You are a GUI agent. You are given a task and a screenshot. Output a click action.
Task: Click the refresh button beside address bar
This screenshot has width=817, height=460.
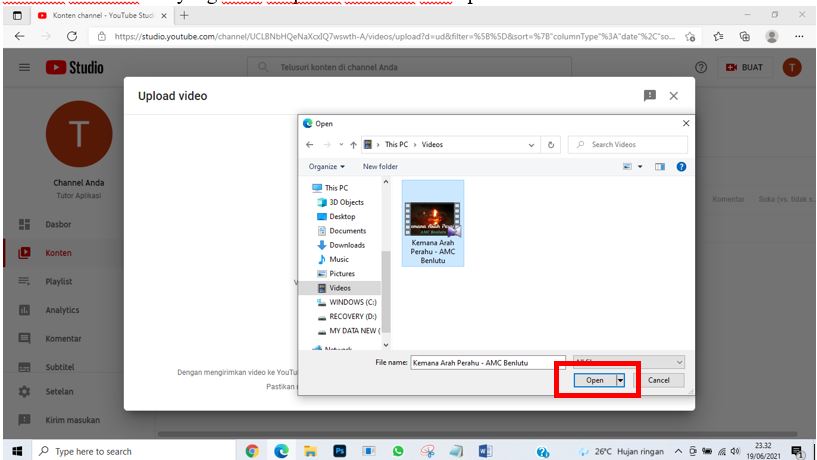point(553,145)
